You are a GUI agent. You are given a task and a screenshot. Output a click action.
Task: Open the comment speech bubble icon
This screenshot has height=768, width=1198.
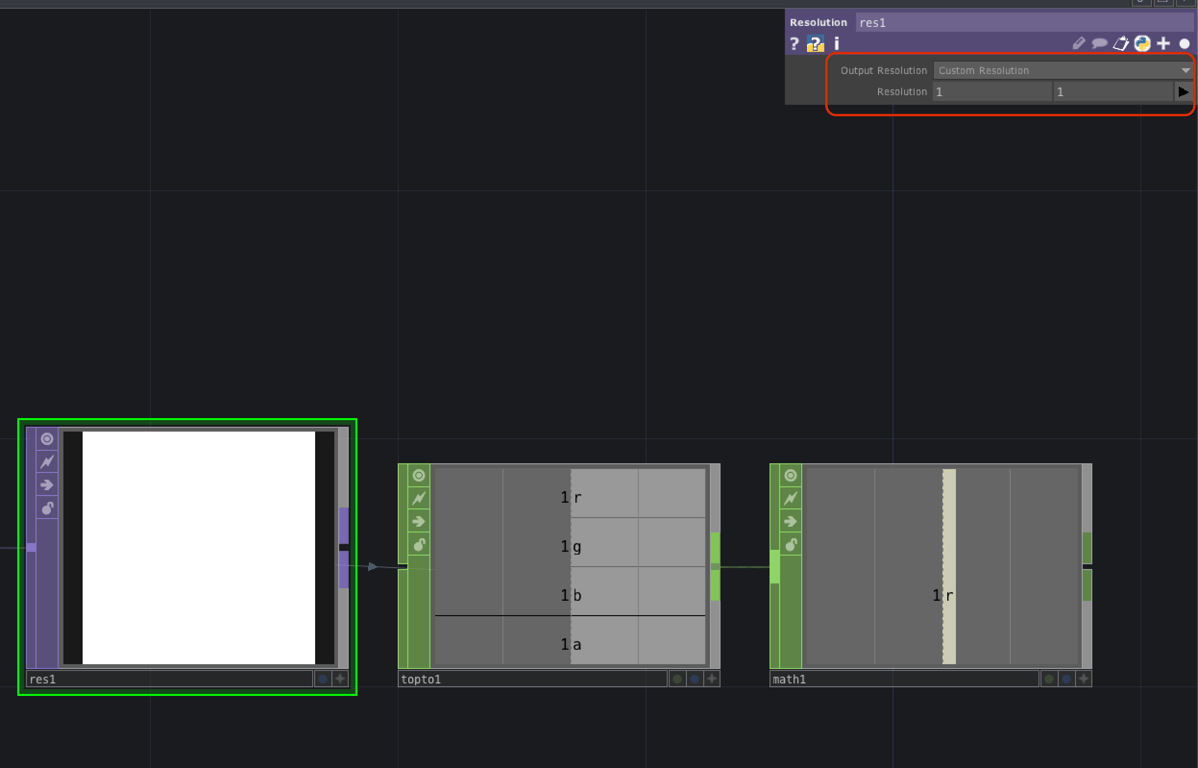(x=1099, y=44)
